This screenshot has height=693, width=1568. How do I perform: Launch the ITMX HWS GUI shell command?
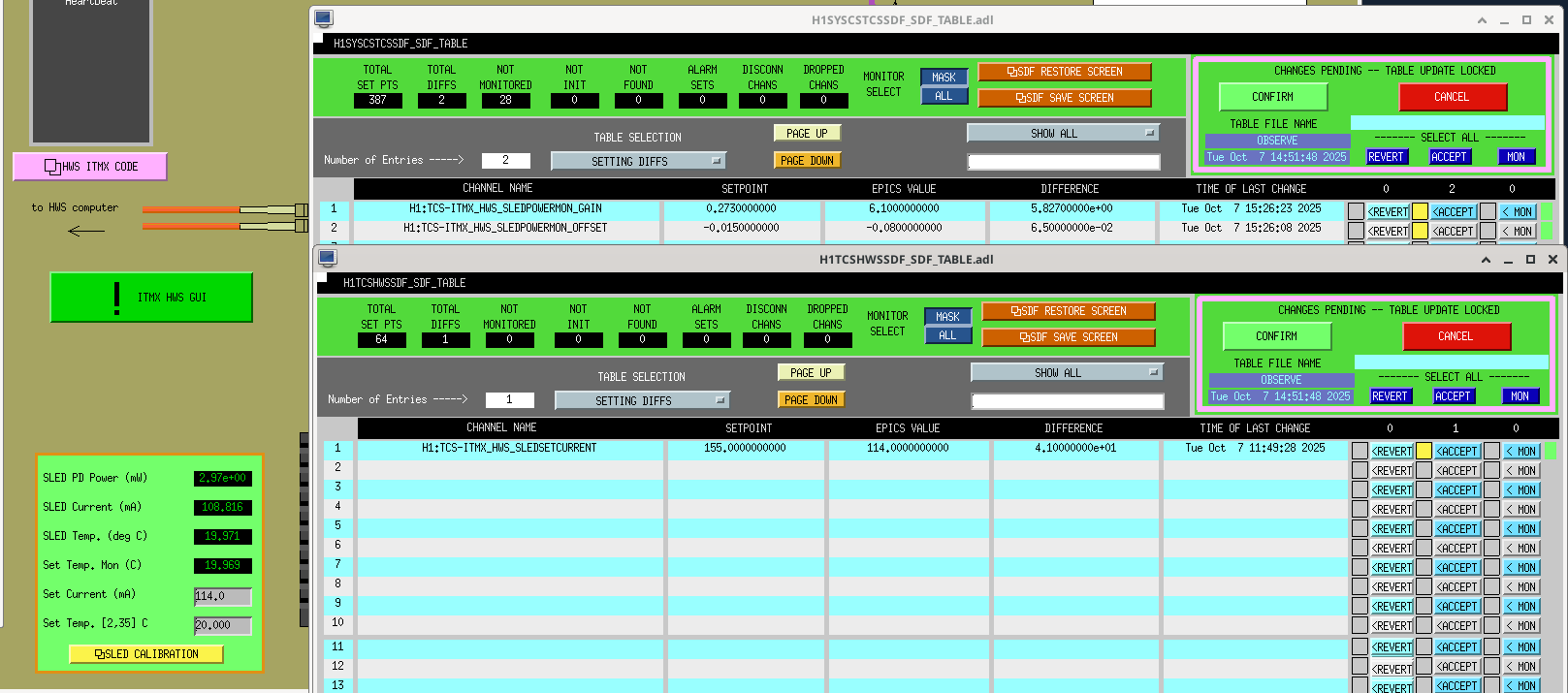coord(151,298)
